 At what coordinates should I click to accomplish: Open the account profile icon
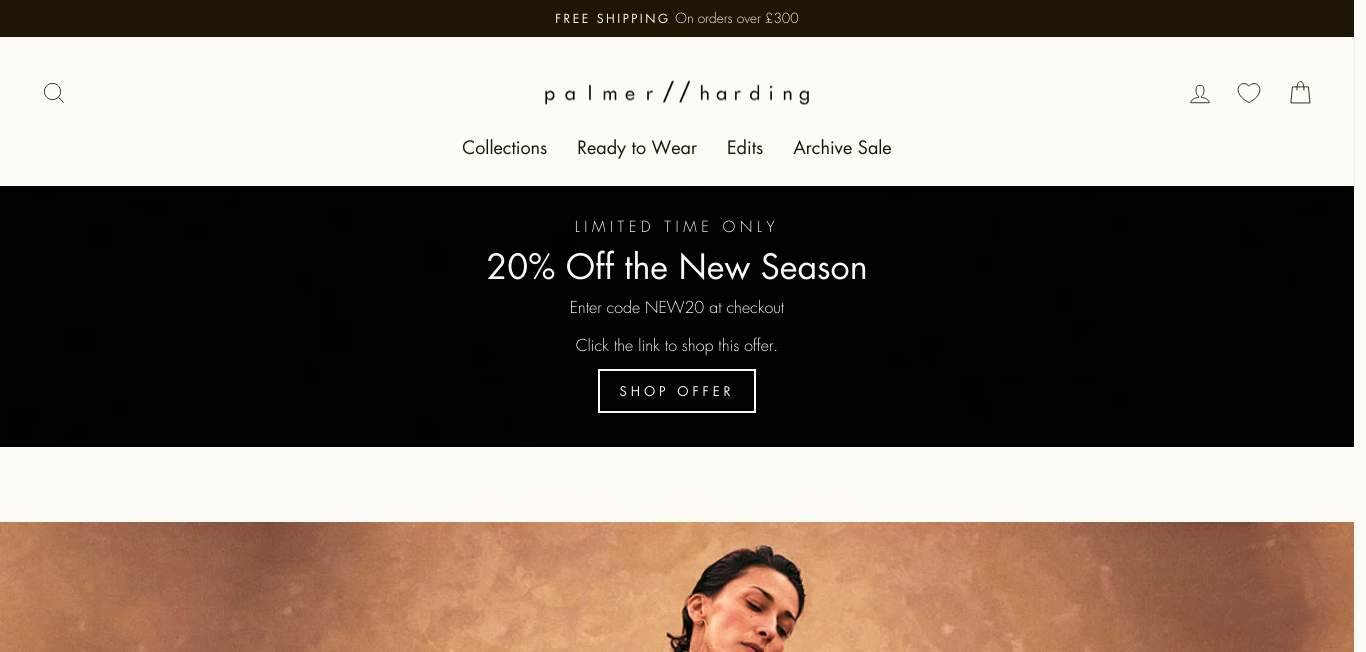click(x=1200, y=93)
